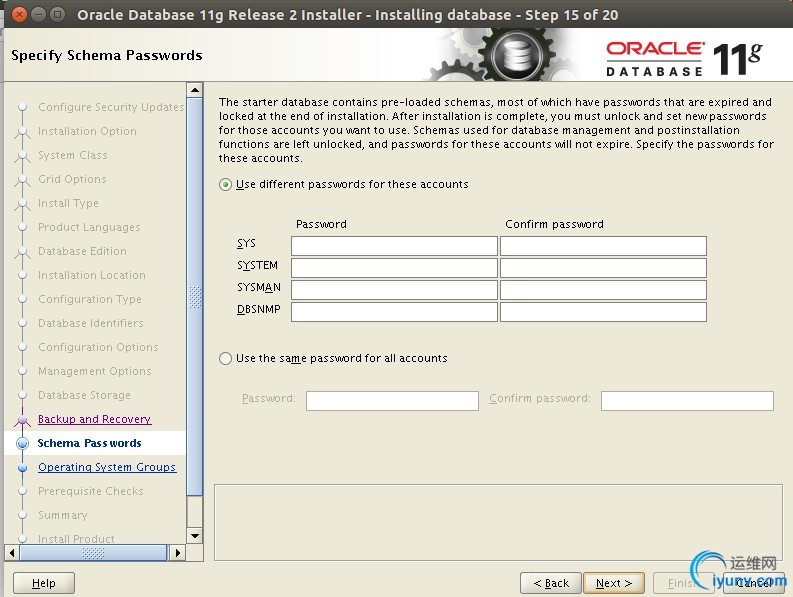Click the SYS account label
The width and height of the screenshot is (793, 597).
246,243
